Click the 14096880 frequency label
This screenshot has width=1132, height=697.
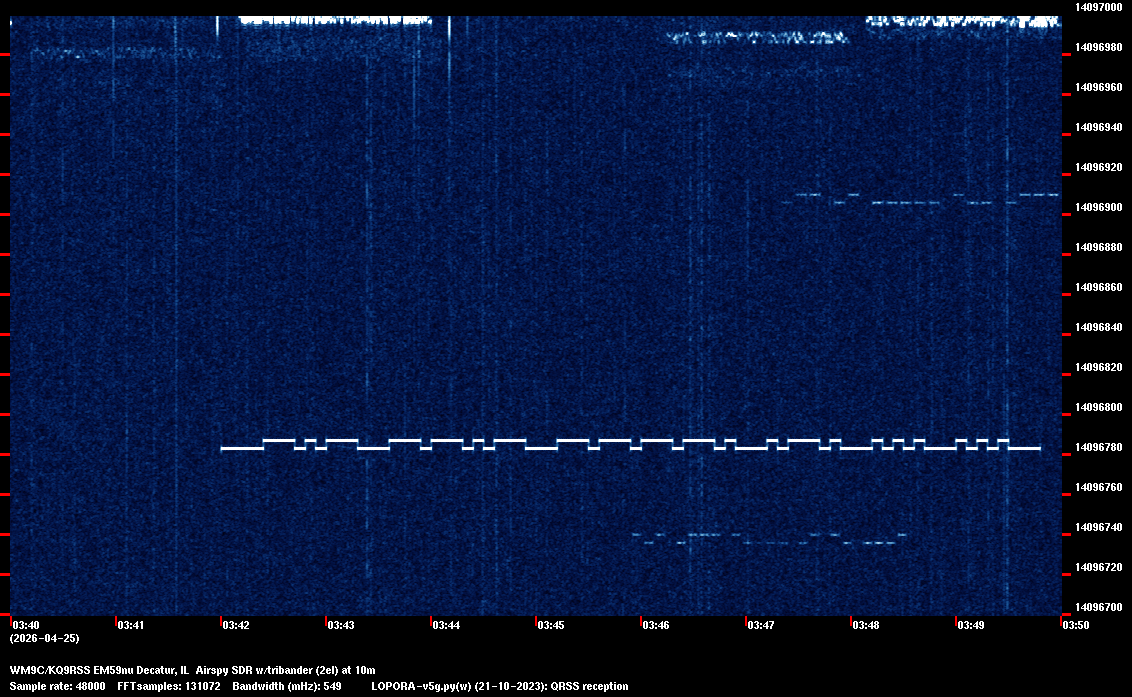coord(1098,247)
